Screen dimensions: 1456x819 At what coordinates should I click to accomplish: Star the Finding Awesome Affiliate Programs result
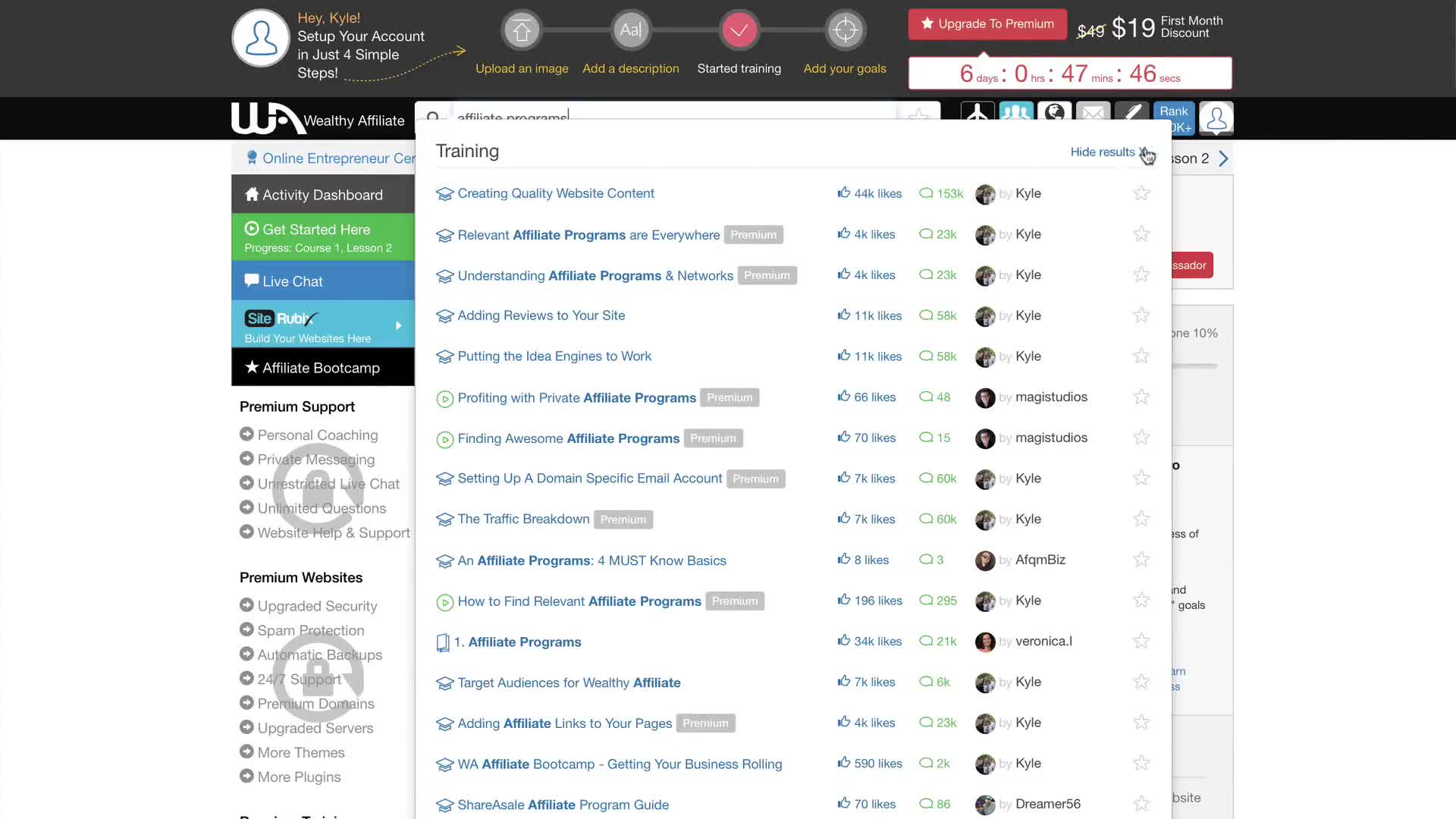(x=1141, y=438)
